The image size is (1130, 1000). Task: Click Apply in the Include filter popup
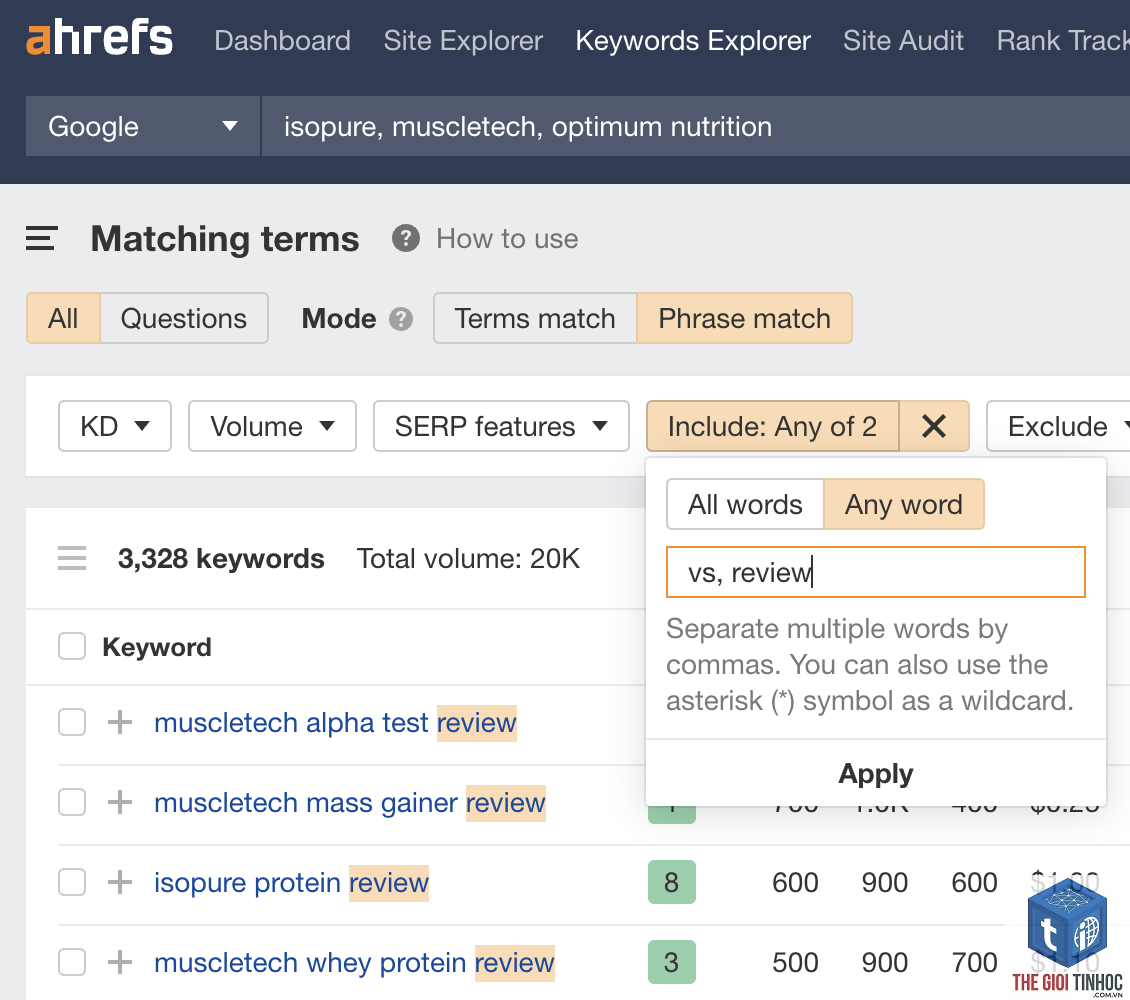(876, 773)
